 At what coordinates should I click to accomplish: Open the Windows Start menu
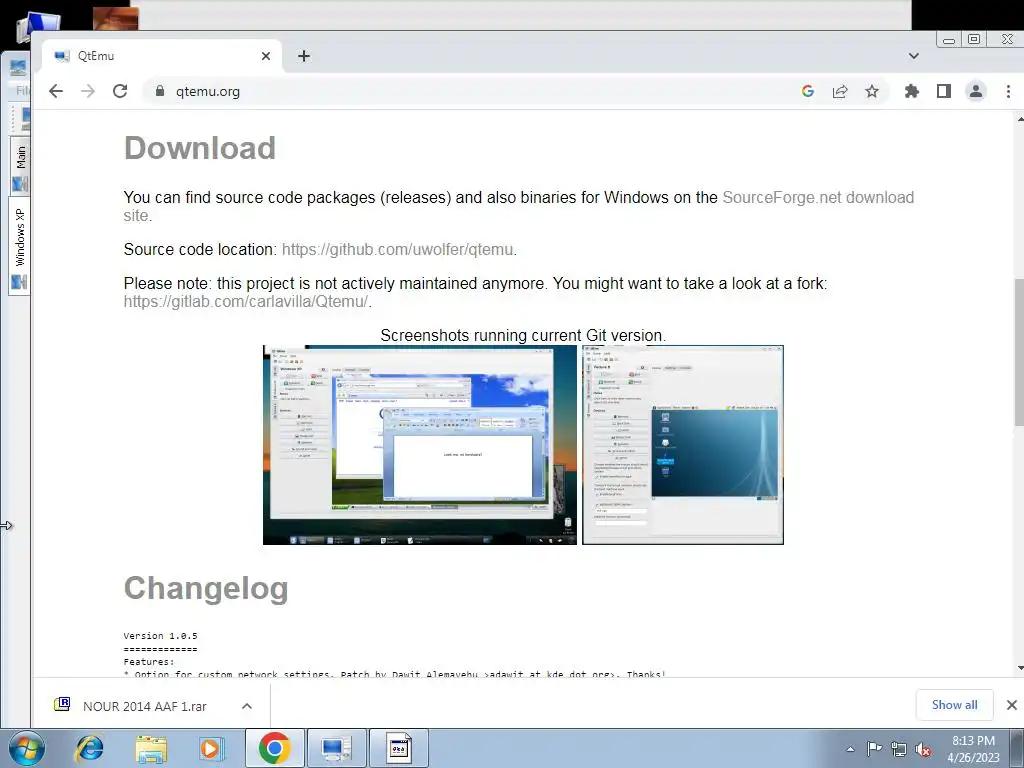(x=27, y=748)
